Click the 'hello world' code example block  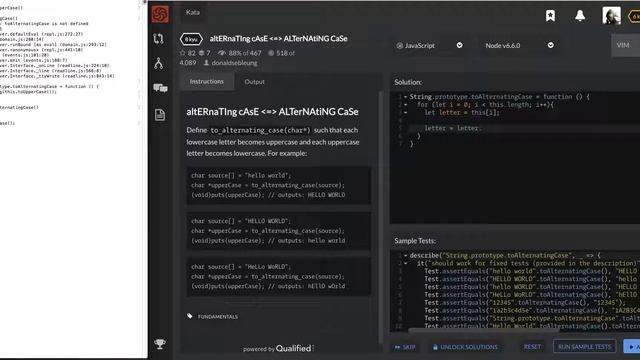279,185
